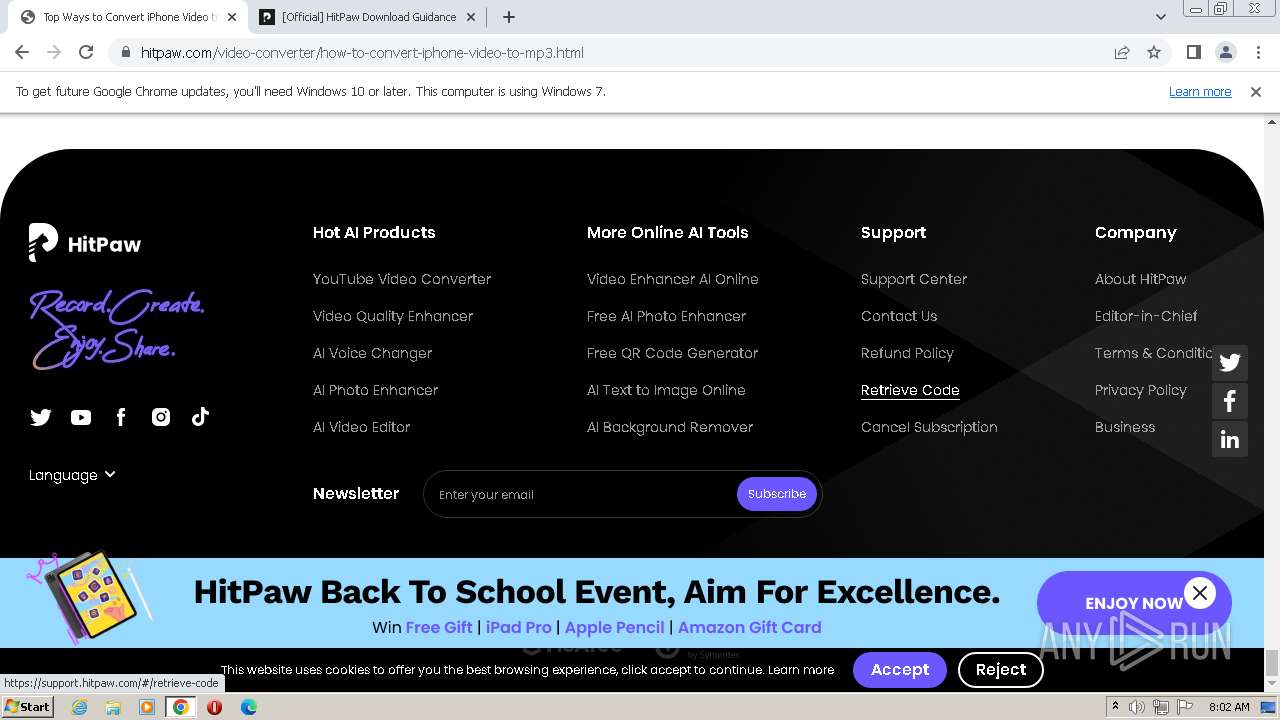Click the HitPaw logo in footer
The image size is (1280, 720).
(85, 243)
